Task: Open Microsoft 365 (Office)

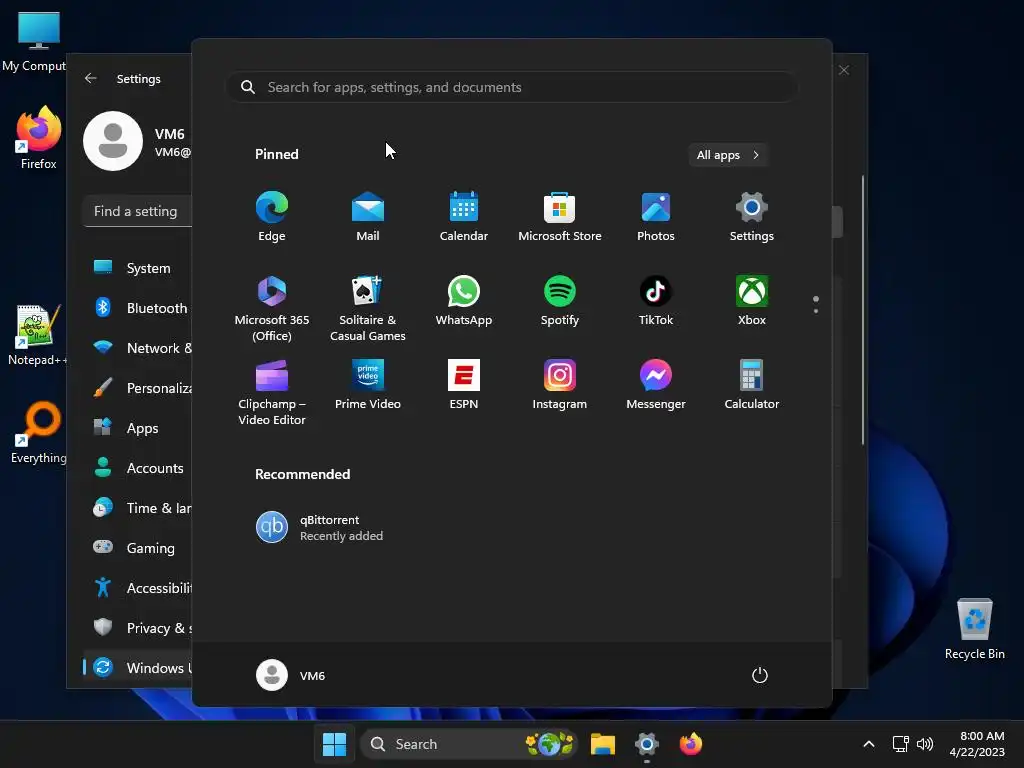Action: pos(272,309)
